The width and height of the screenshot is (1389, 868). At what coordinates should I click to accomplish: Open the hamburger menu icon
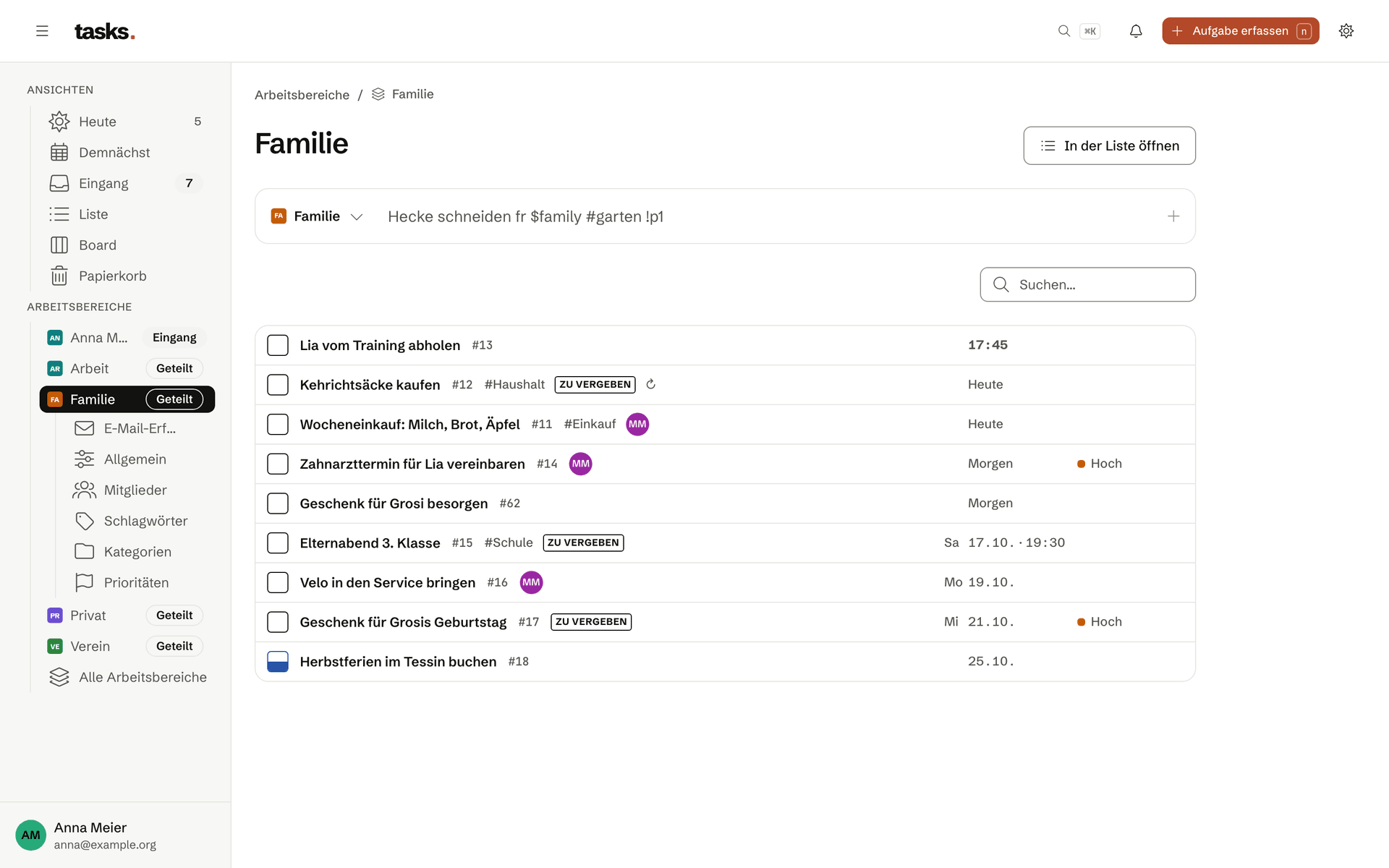point(42,31)
